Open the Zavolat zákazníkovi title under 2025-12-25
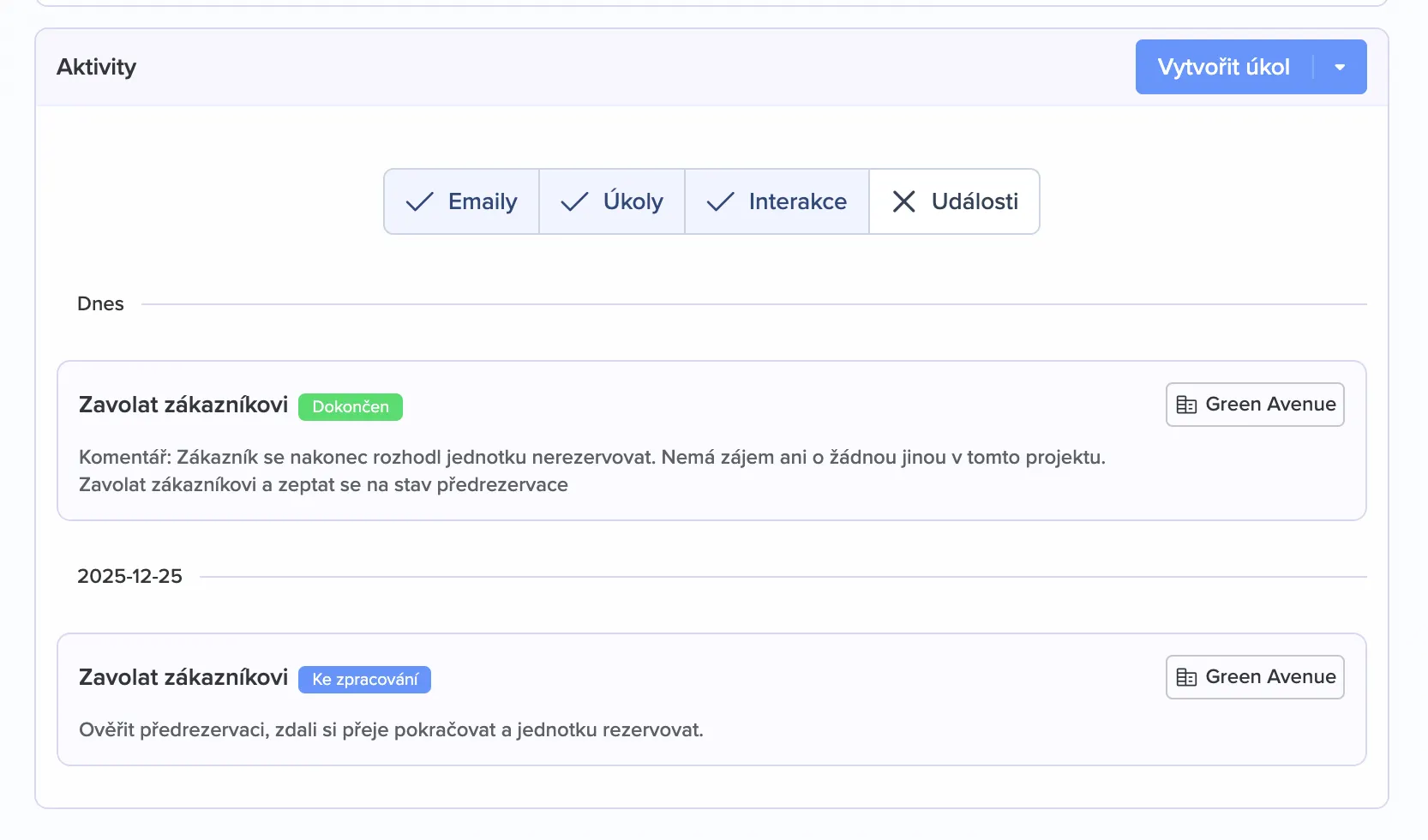 click(183, 677)
